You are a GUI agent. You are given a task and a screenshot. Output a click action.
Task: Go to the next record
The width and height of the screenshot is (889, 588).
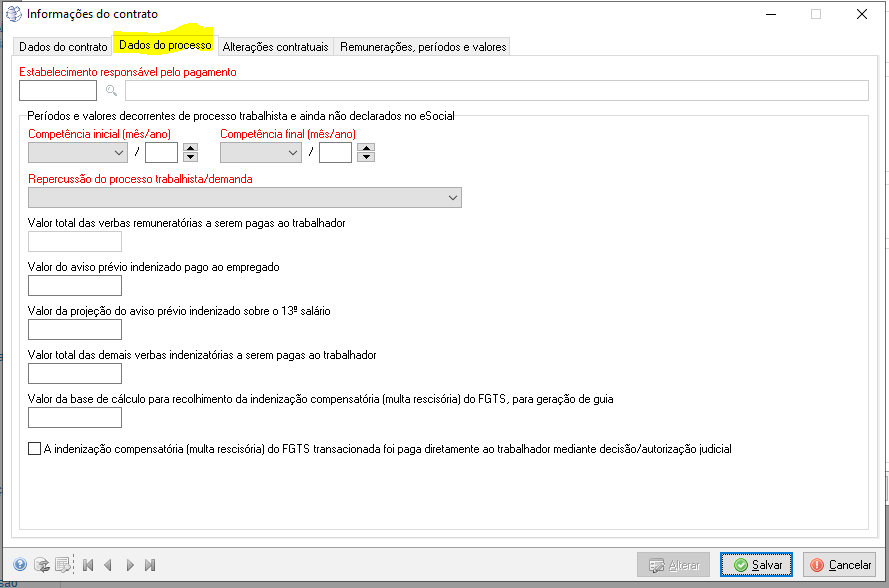(129, 565)
